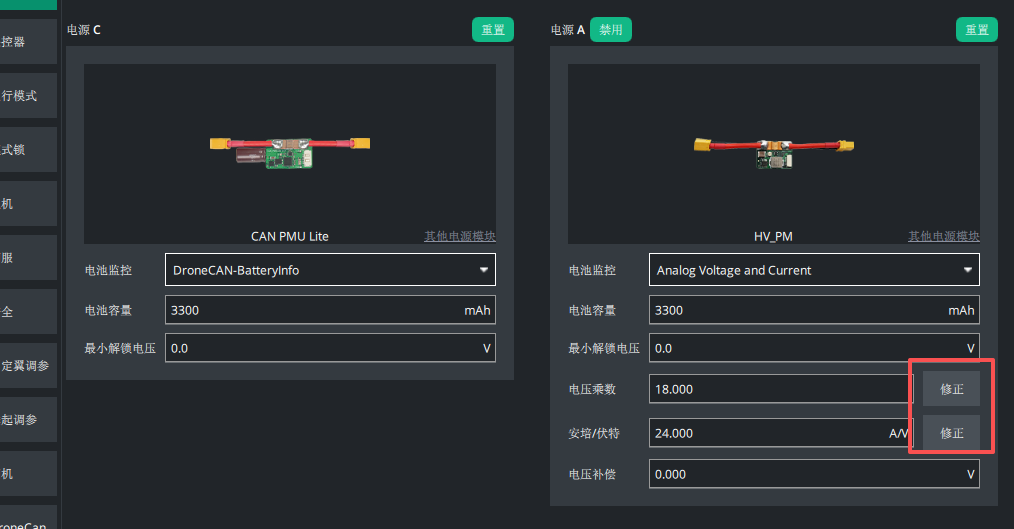The width and height of the screenshot is (1014, 529).
Task: Open 电池监控 dropdown showing DroneCAN-BatteryInfo
Action: click(x=330, y=270)
